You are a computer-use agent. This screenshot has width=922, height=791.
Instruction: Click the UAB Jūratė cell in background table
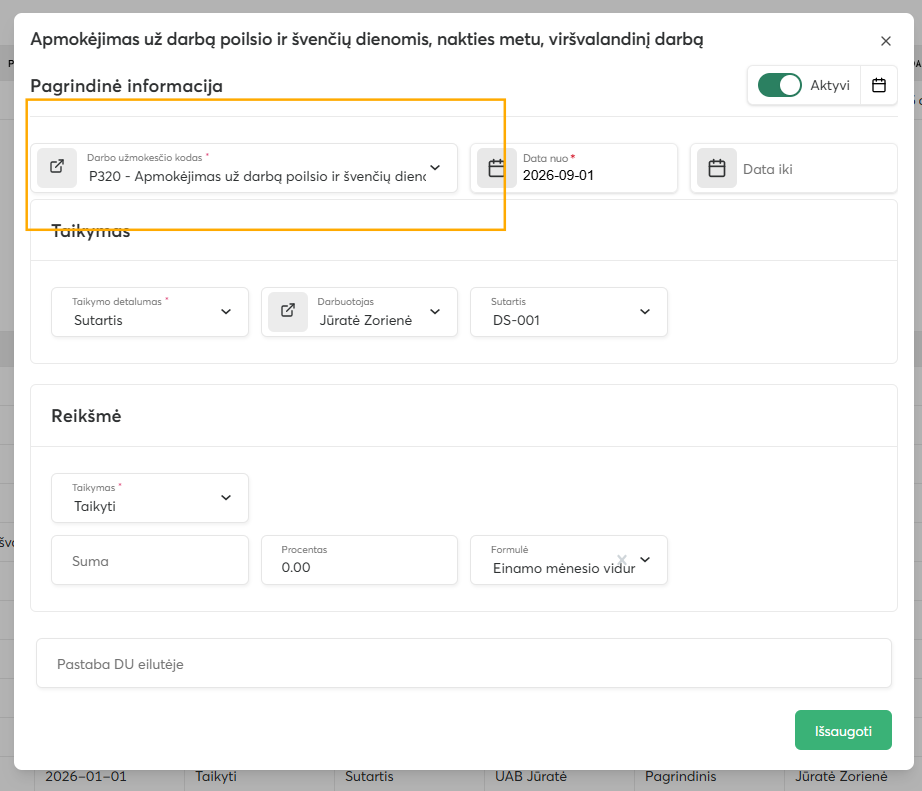531,777
